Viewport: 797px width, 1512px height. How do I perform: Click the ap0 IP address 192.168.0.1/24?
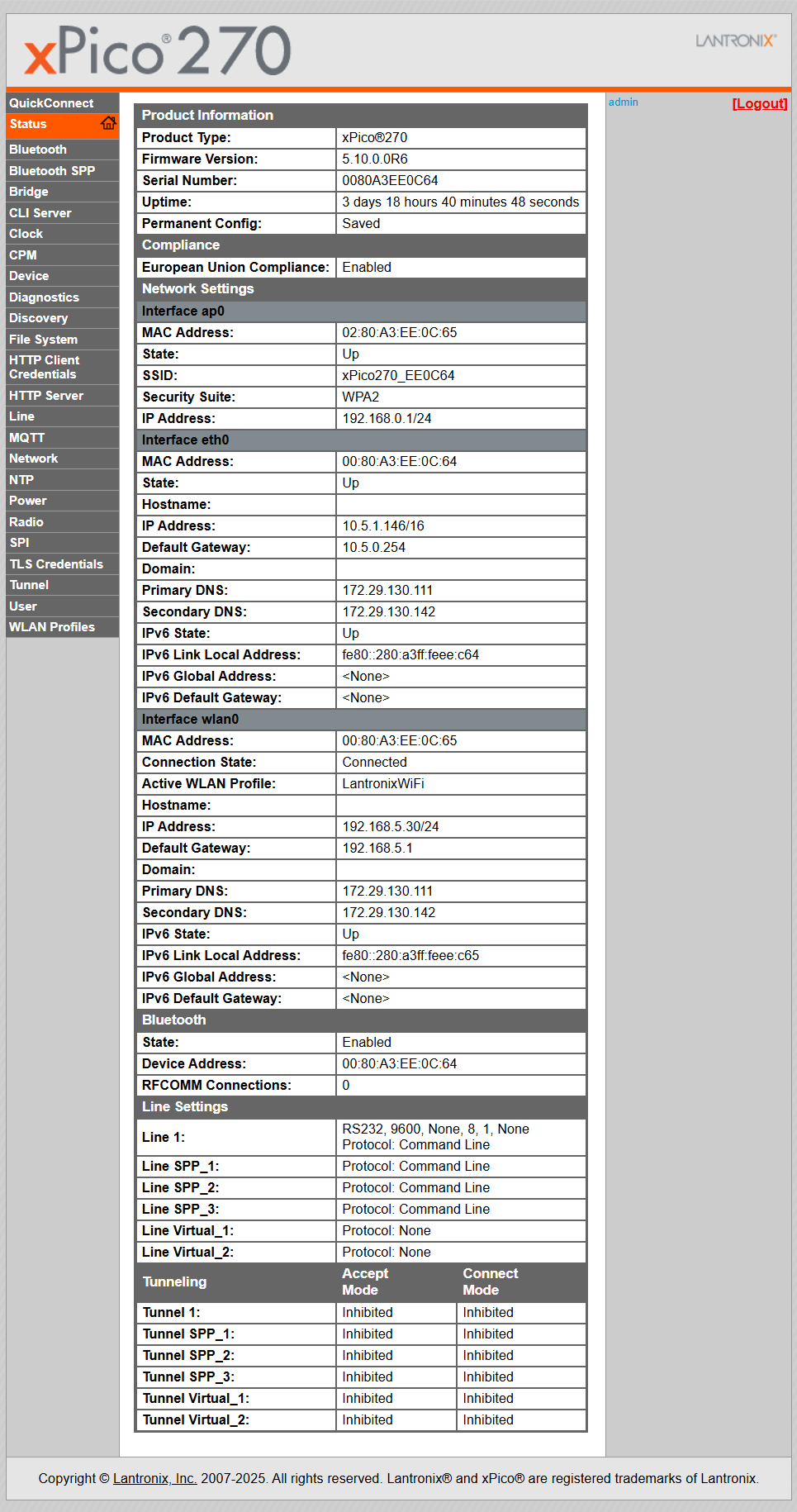point(387,419)
